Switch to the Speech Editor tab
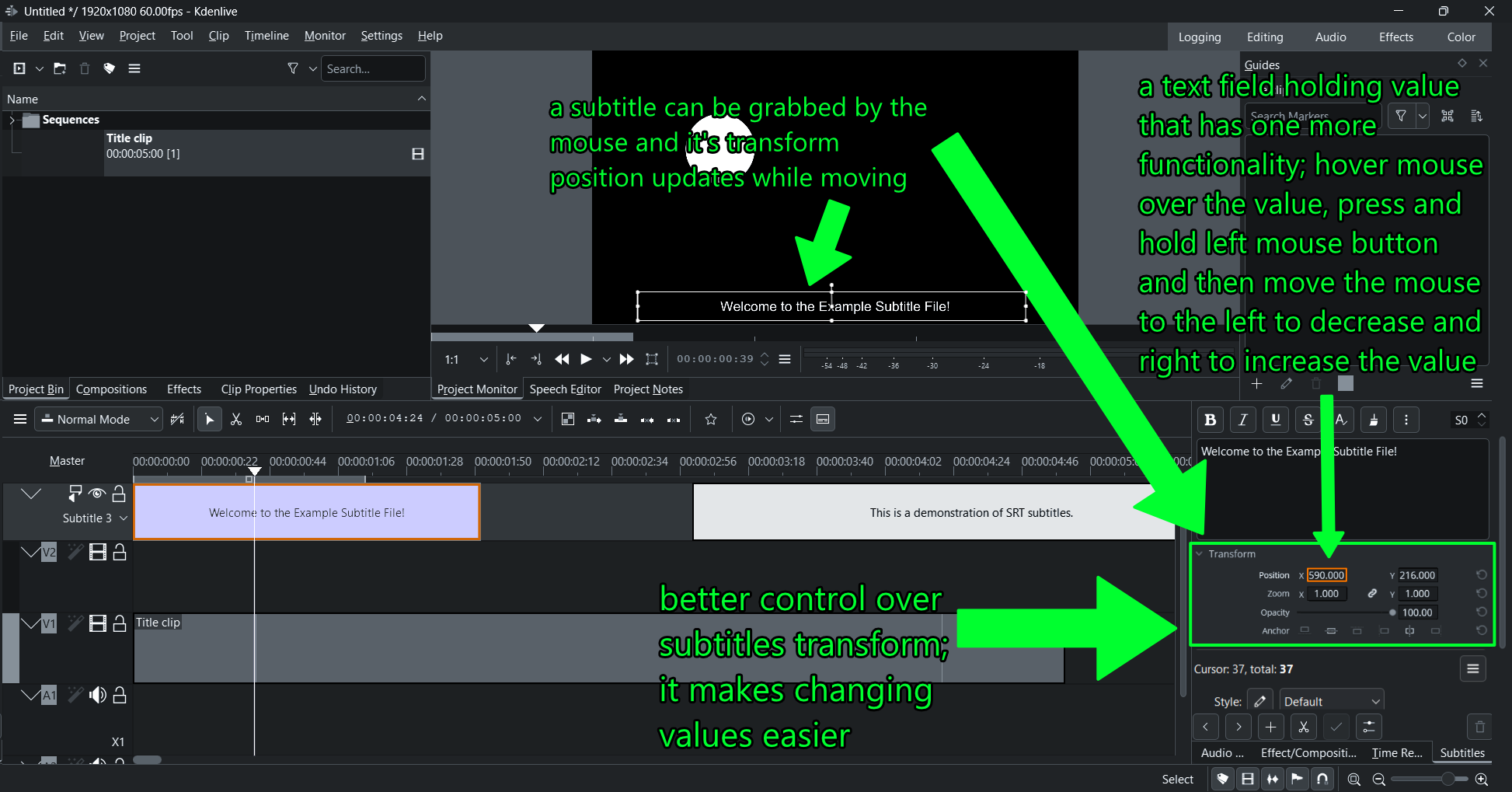1512x792 pixels. click(565, 389)
